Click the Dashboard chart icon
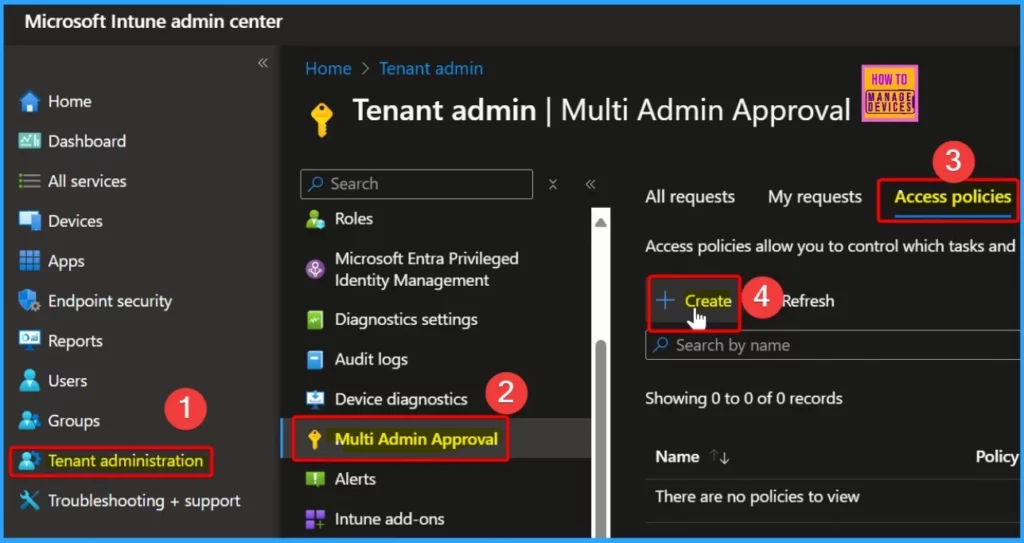Screen dimensions: 1024x543 click(29, 141)
